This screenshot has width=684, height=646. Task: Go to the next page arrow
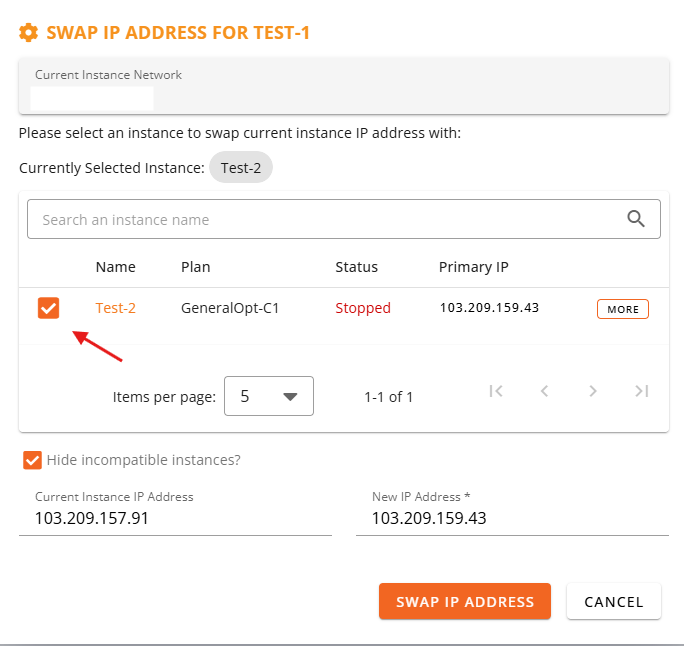point(592,391)
